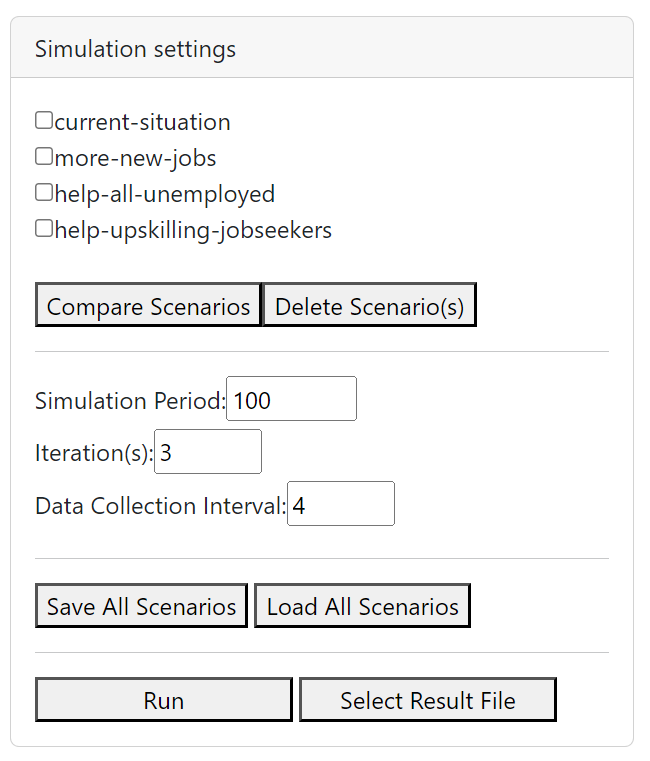The width and height of the screenshot is (650, 761).
Task: Save All Scenarios to file
Action: tap(141, 607)
